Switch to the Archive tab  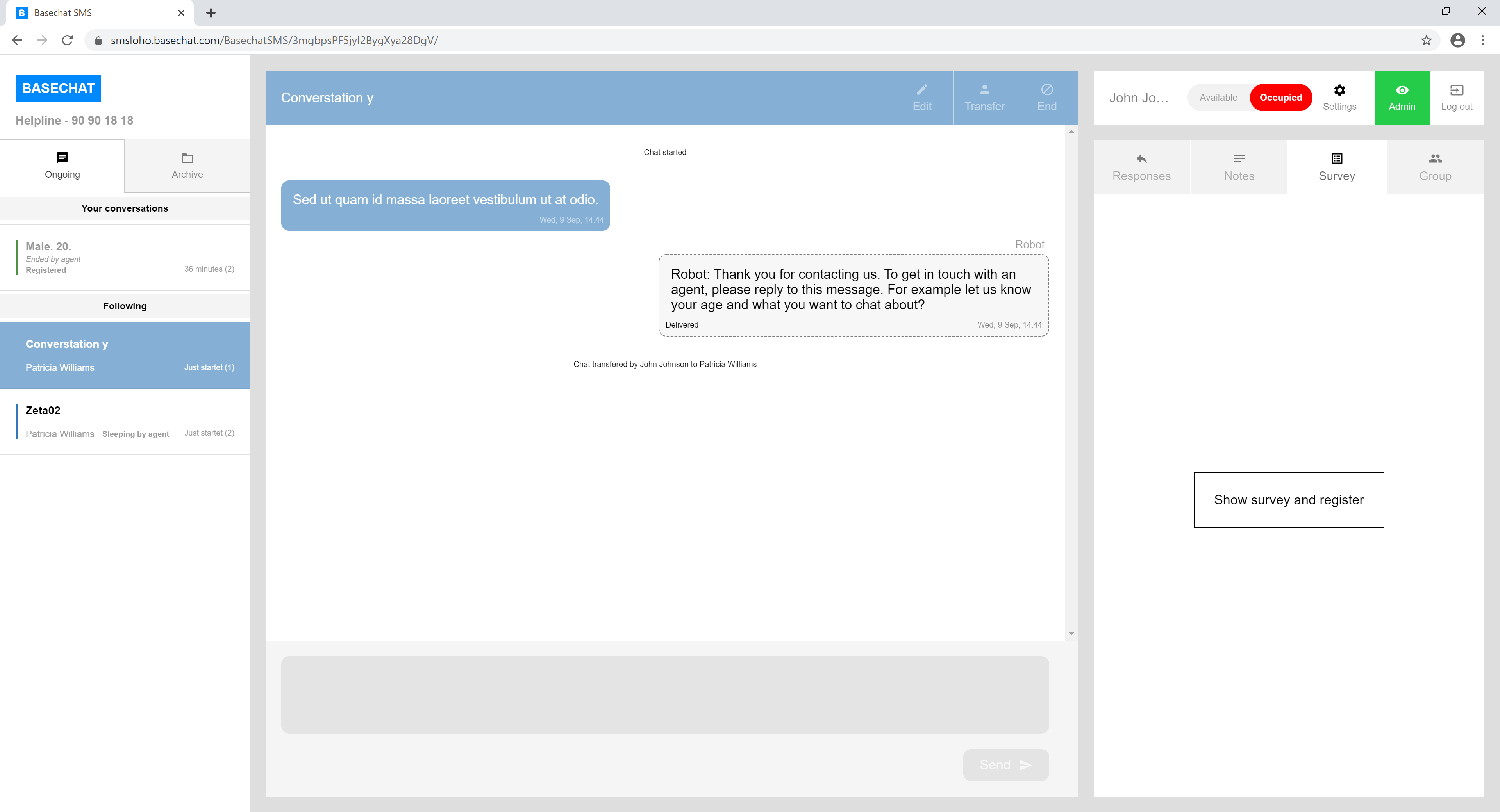click(187, 166)
